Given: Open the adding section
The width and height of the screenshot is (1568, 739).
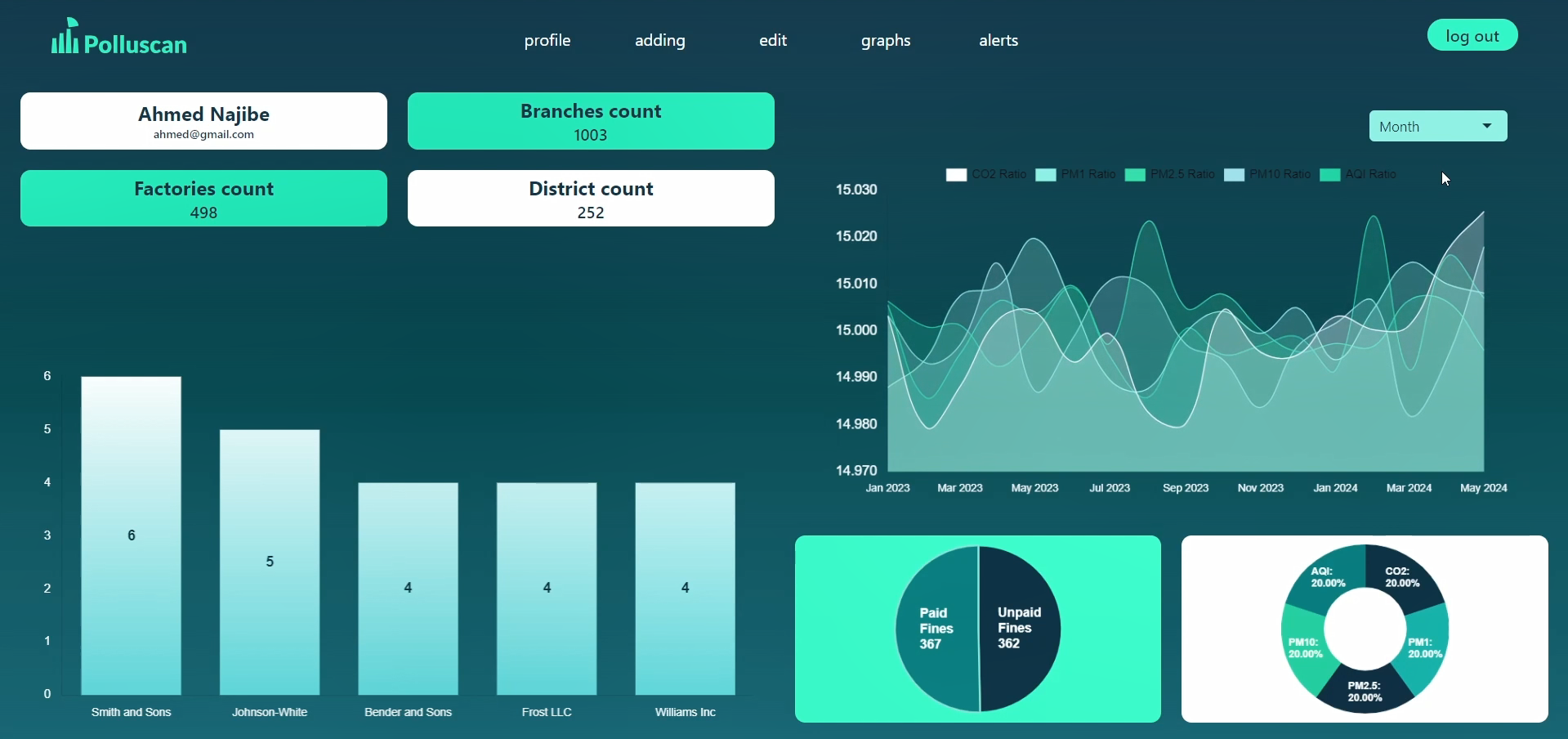Looking at the screenshot, I should (x=659, y=40).
